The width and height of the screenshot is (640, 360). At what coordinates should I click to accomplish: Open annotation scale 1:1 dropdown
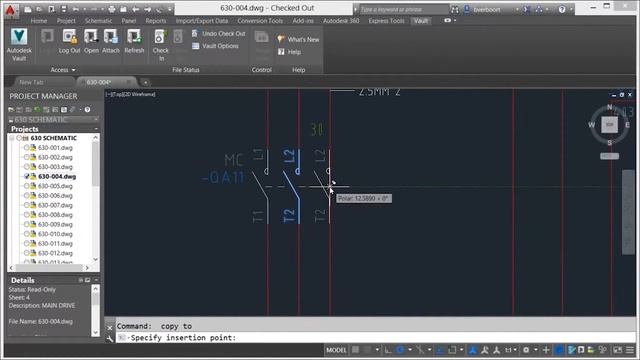tap(511, 350)
